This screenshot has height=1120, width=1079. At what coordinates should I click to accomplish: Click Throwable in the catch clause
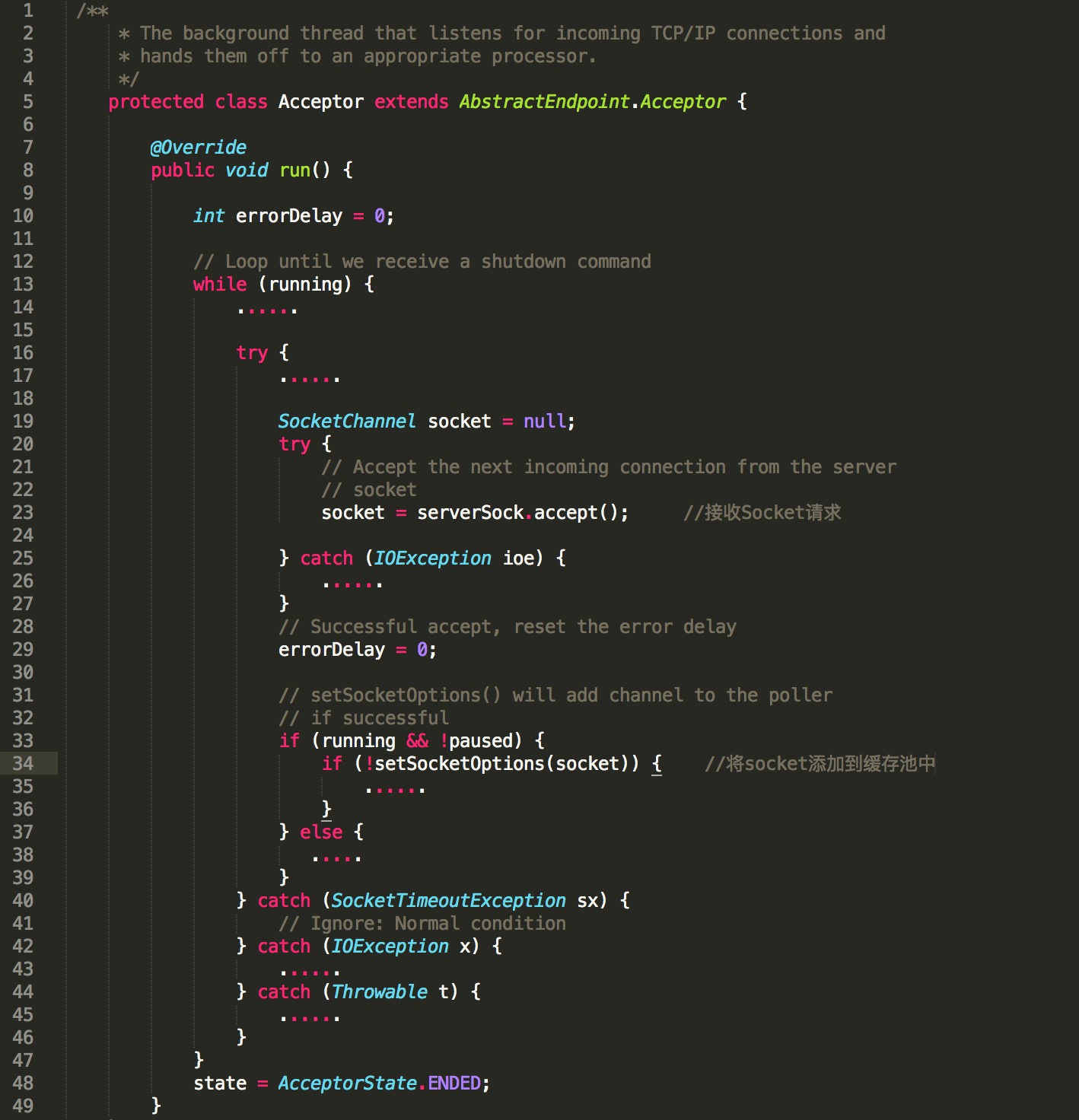tap(379, 991)
